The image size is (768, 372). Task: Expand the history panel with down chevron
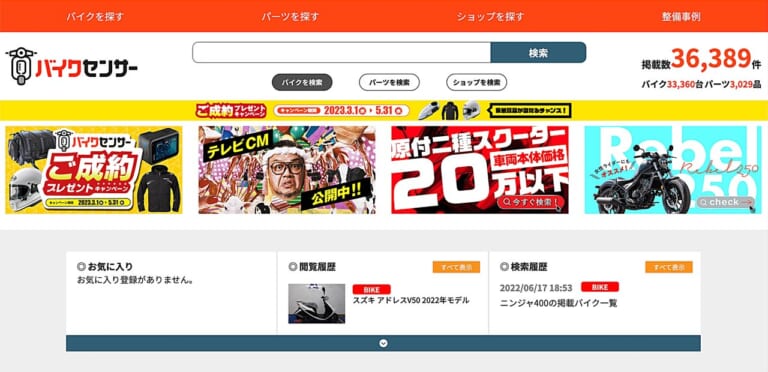click(x=384, y=343)
